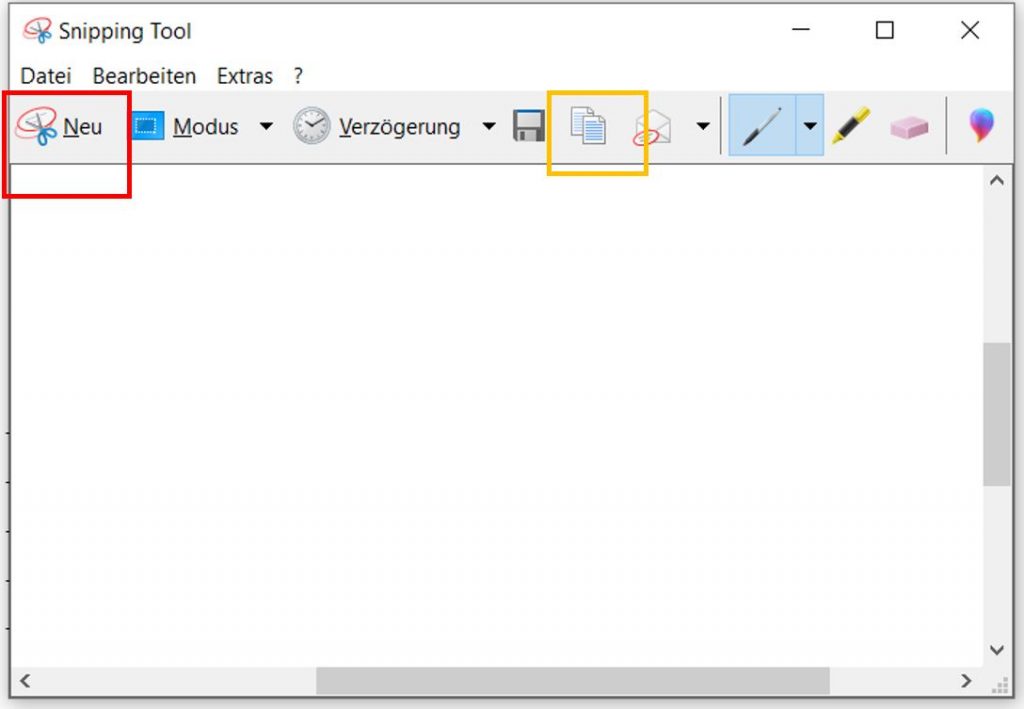Copy the snip with the copy icon
1024x709 pixels.
588,125
